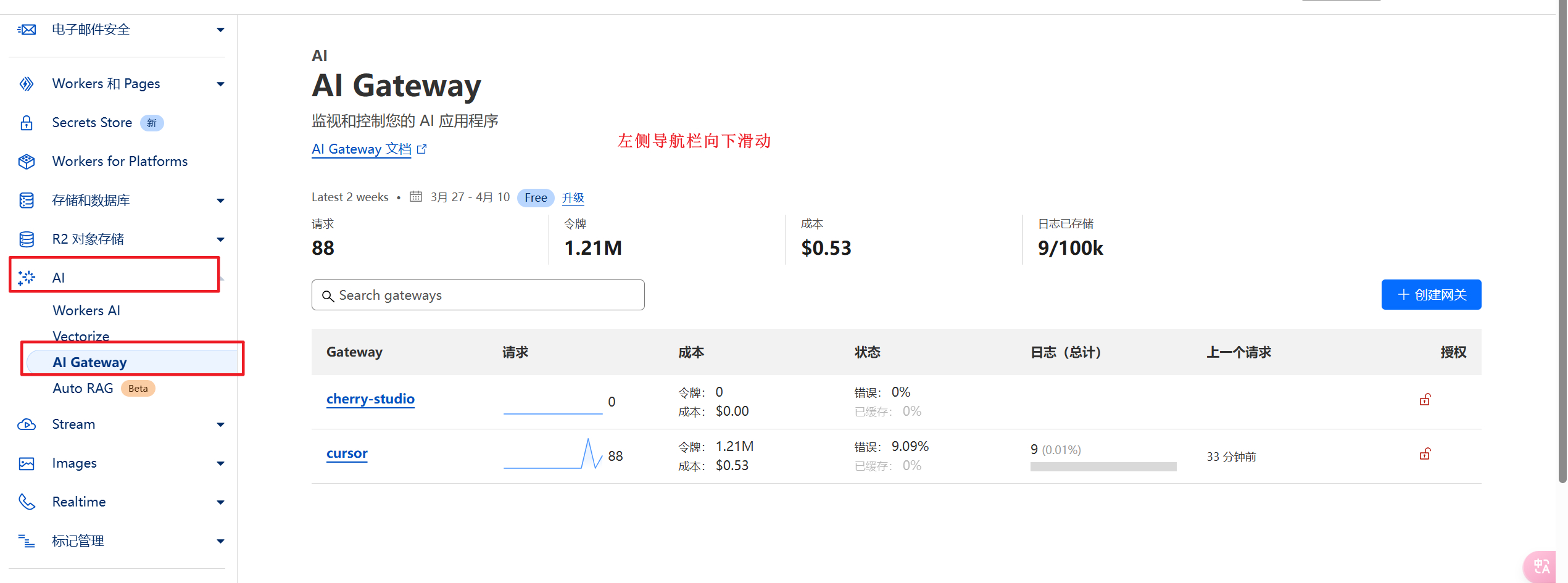Open Workers AI submenu item
This screenshot has width=1568, height=583.
86,310
